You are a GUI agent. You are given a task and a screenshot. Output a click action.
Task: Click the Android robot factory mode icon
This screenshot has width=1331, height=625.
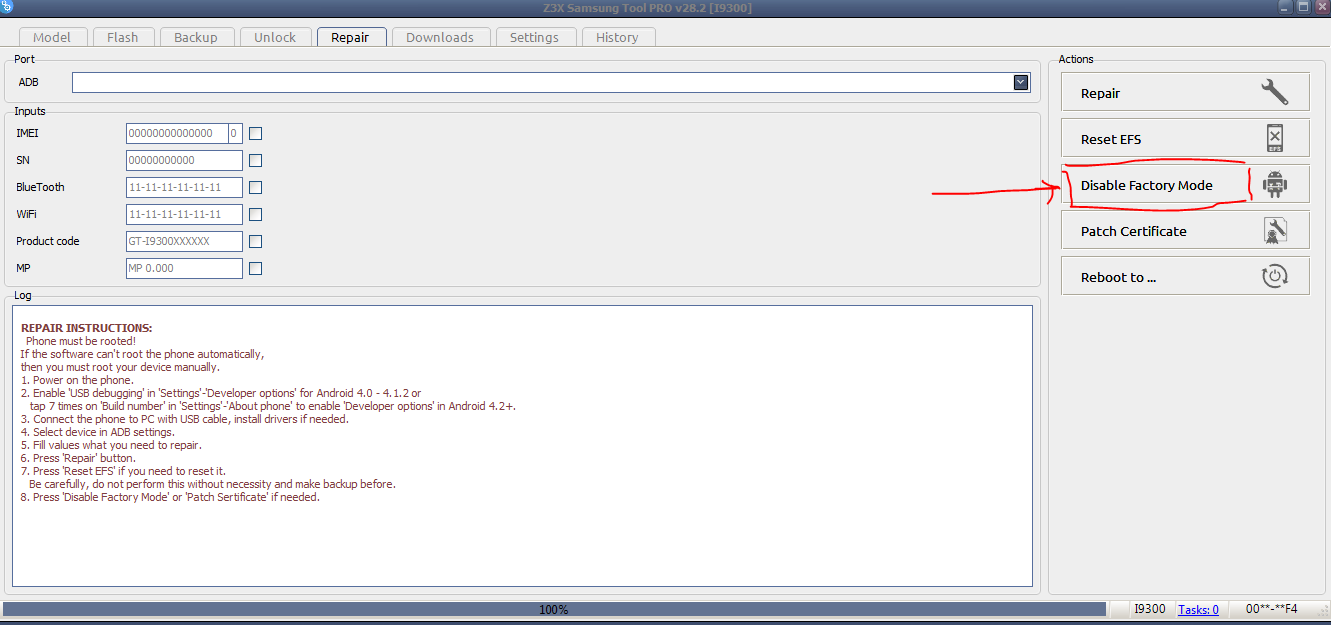pyautogui.click(x=1274, y=184)
